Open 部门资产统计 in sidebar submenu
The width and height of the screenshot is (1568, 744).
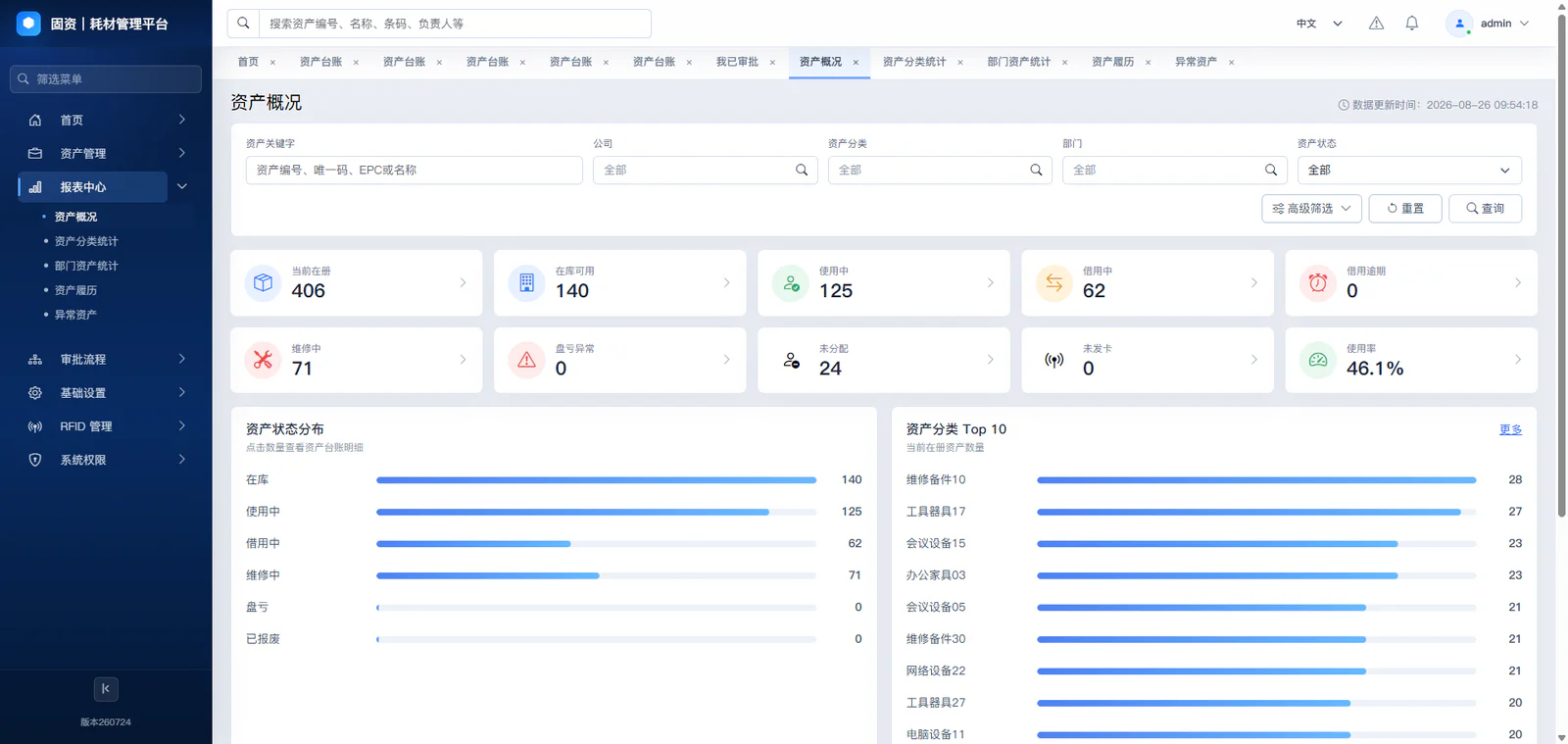[x=86, y=266]
